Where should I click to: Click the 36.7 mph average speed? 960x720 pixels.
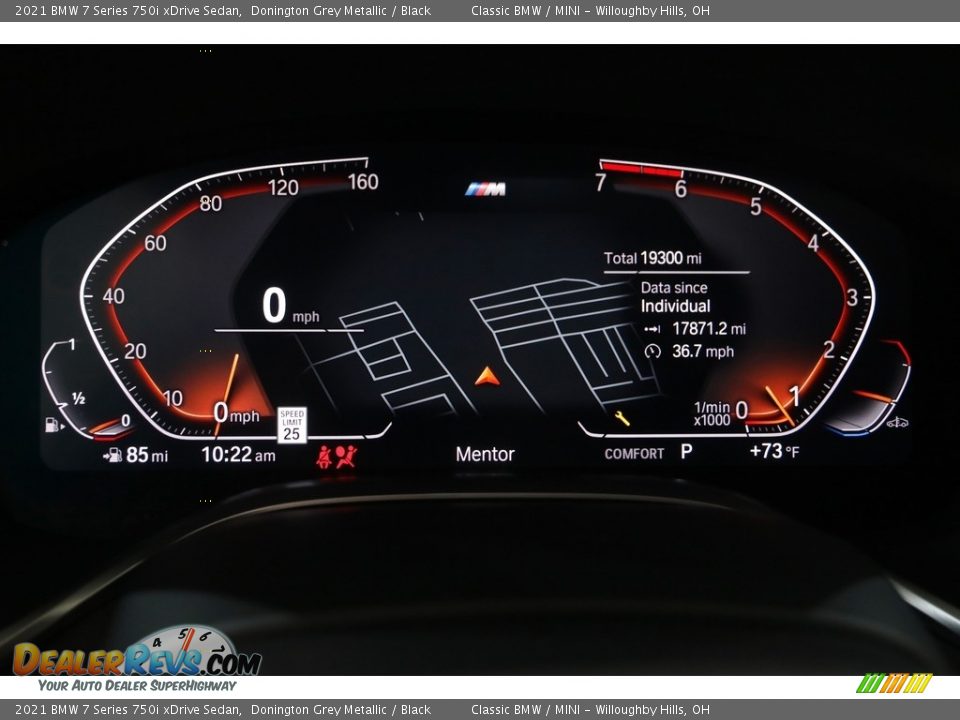pyautogui.click(x=703, y=351)
